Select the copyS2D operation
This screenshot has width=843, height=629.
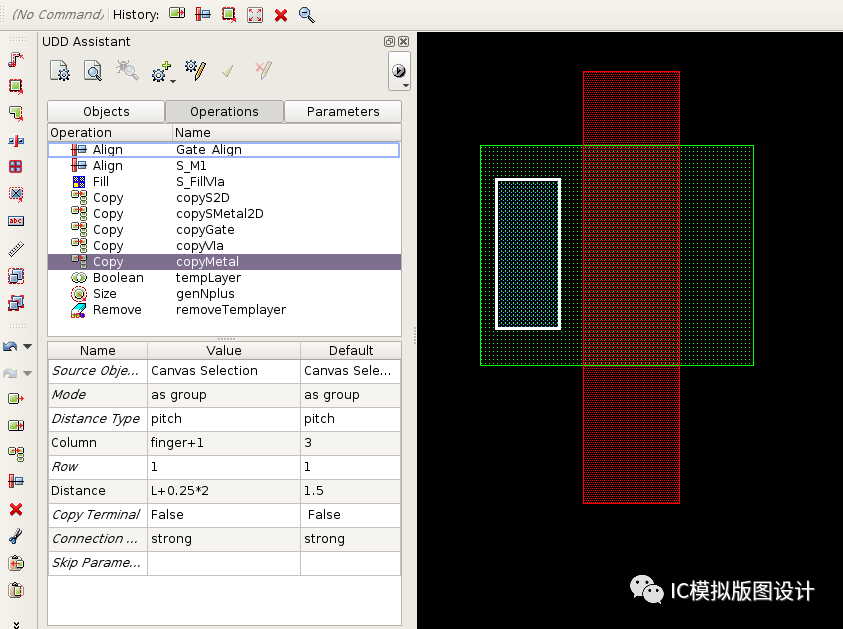tap(224, 198)
